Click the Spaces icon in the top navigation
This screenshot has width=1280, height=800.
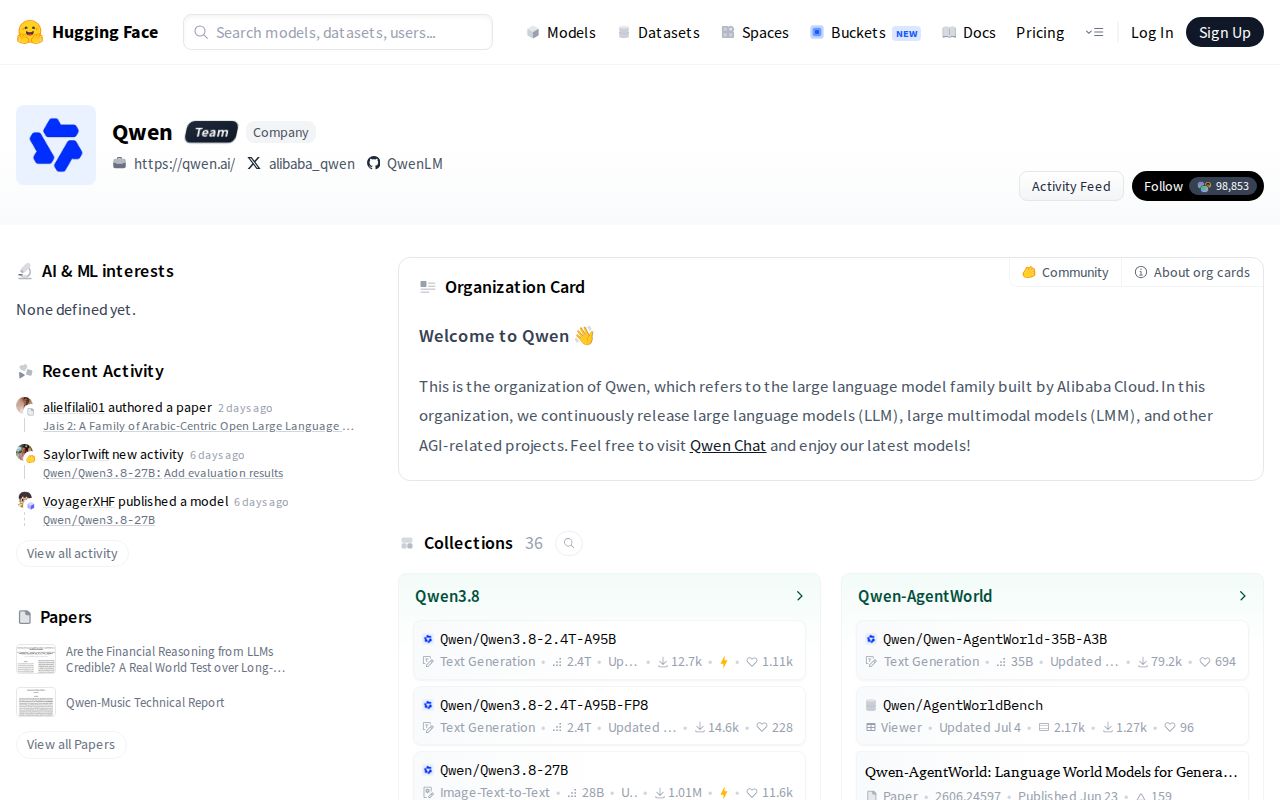[x=728, y=32]
